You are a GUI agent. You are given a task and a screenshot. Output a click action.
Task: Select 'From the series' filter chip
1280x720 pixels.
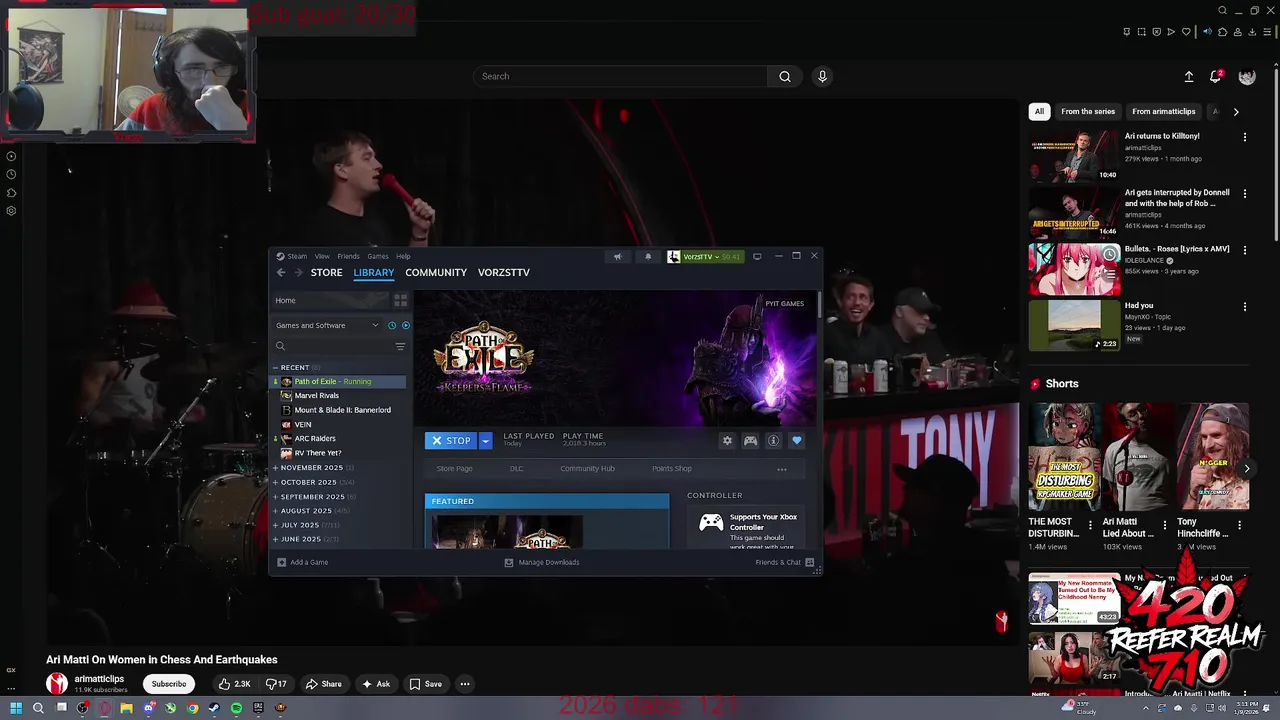coord(1088,112)
